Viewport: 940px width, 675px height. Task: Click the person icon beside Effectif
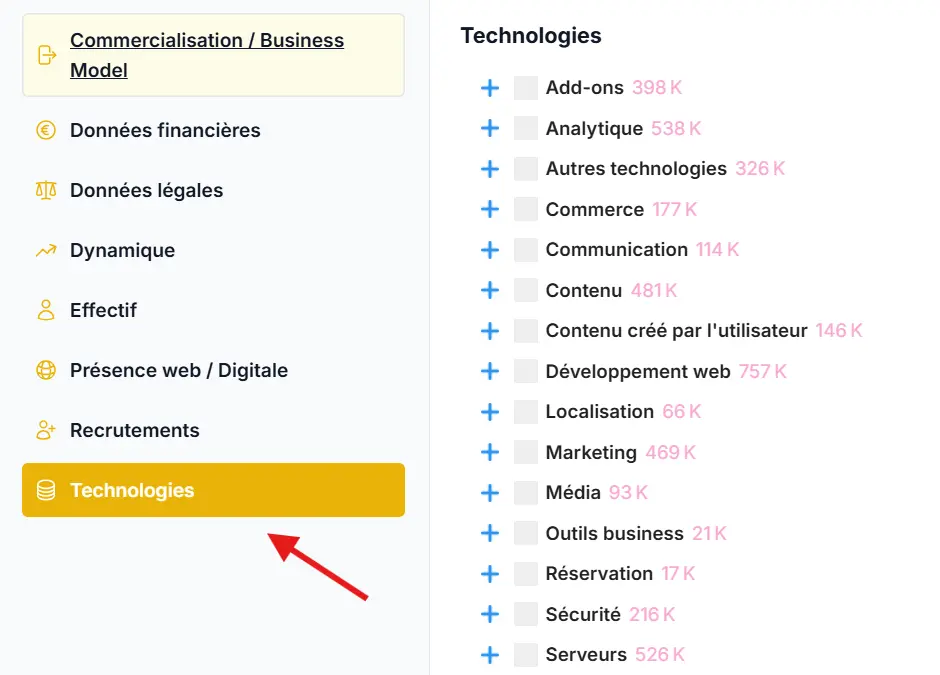pos(44,310)
